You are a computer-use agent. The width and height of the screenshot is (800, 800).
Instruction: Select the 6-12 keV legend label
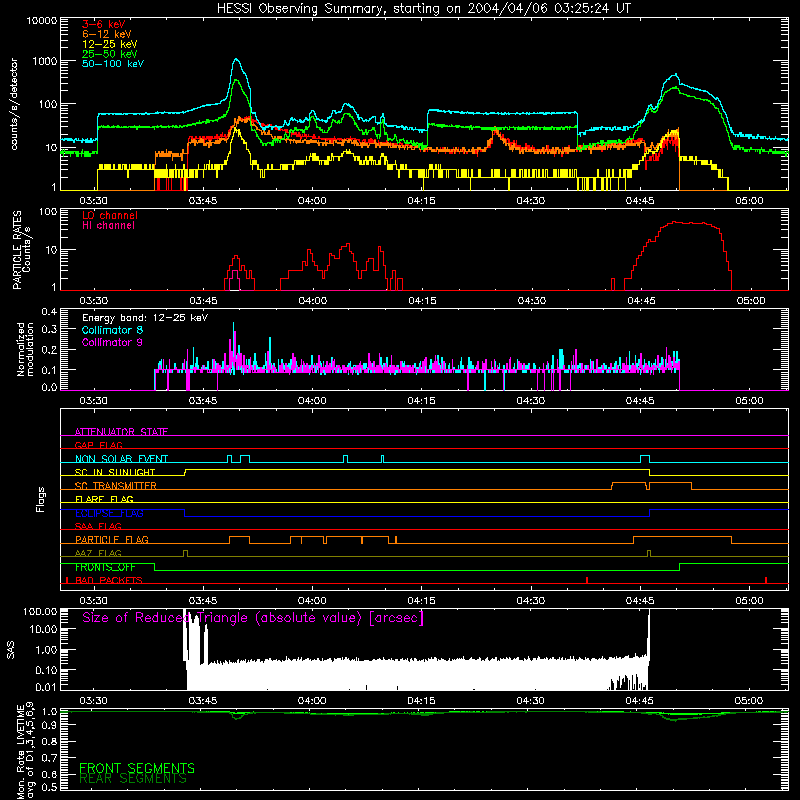(x=107, y=34)
